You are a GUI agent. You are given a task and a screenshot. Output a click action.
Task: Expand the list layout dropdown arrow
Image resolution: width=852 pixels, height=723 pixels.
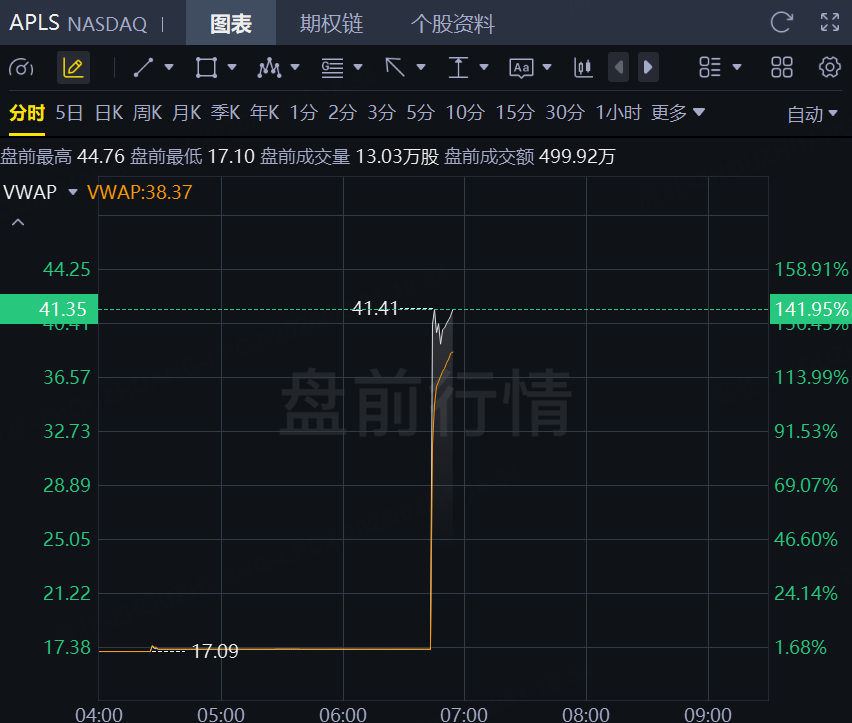(x=737, y=68)
